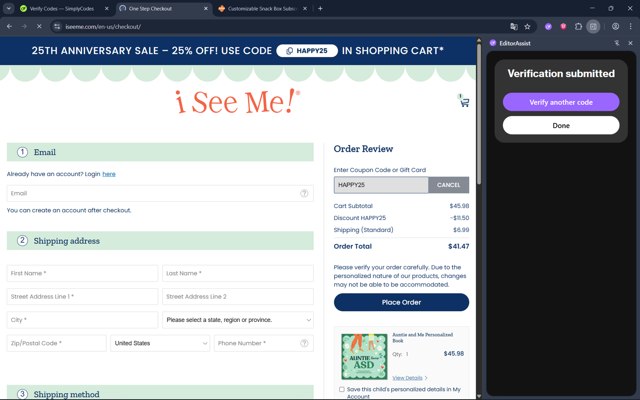Copy the HAPPY25 code from banner
640x400 pixels.
pos(307,51)
